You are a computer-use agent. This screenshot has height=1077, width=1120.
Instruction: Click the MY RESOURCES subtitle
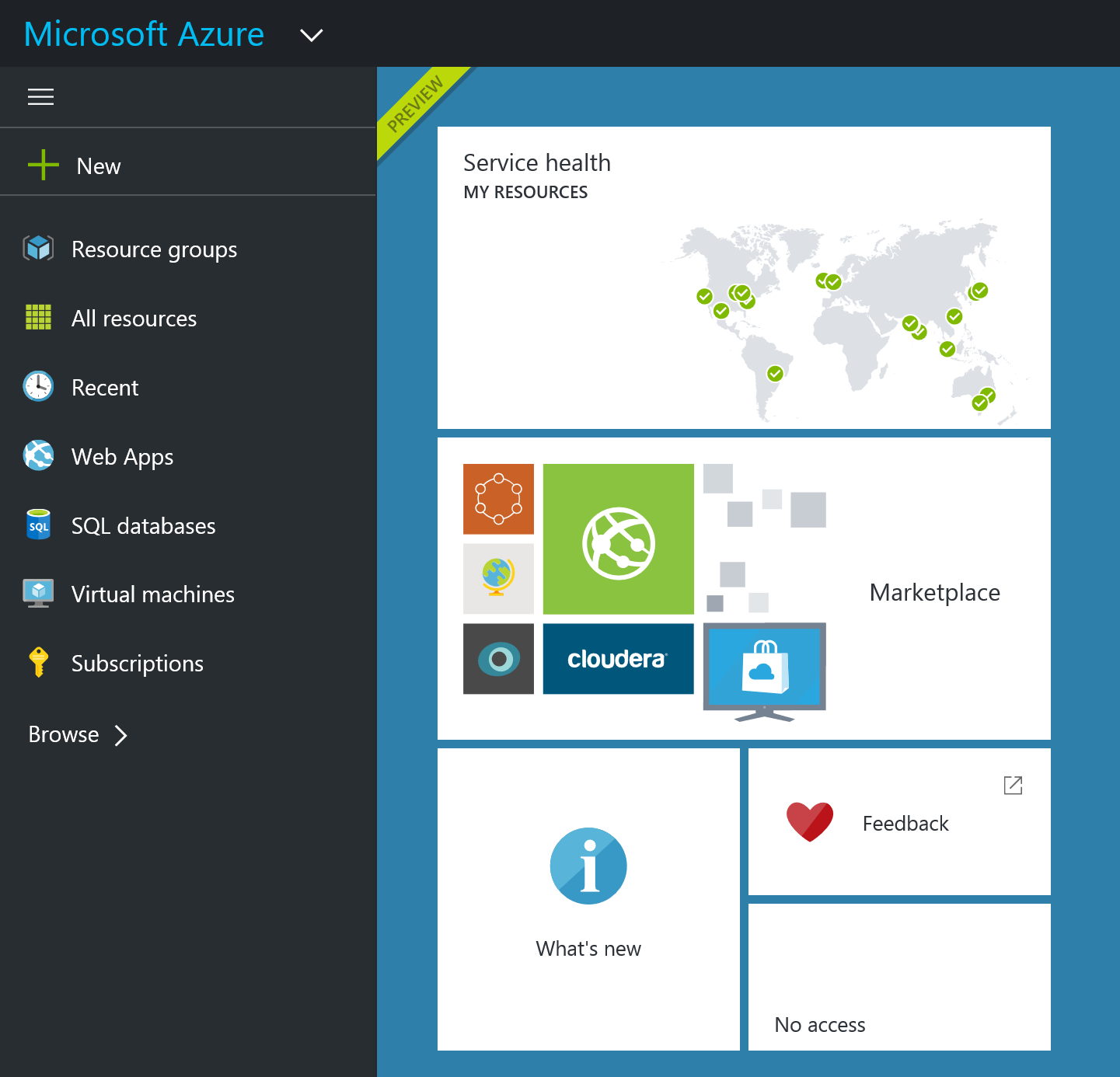point(525,192)
